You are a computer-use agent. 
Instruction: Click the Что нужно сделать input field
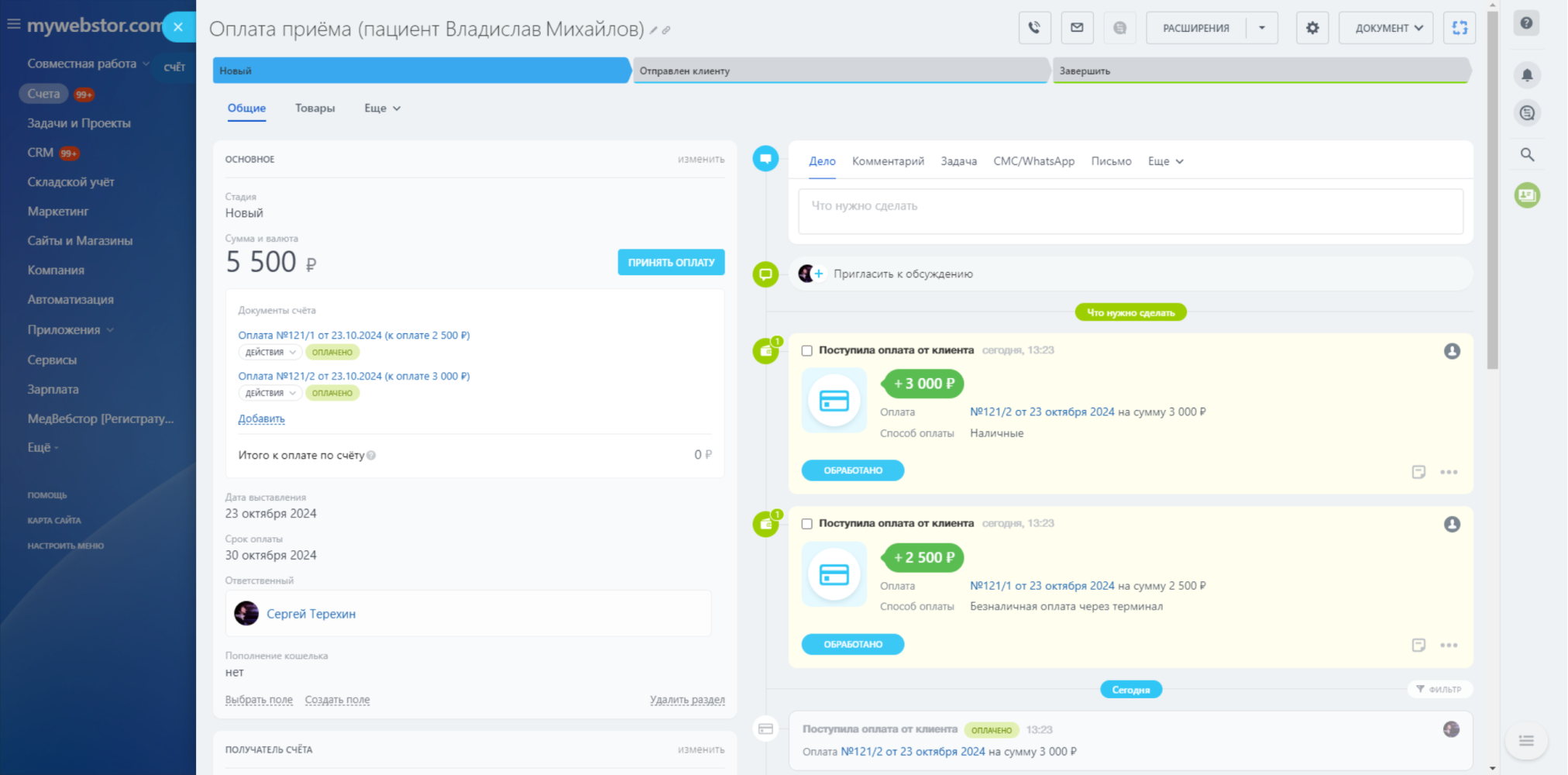pos(1130,211)
